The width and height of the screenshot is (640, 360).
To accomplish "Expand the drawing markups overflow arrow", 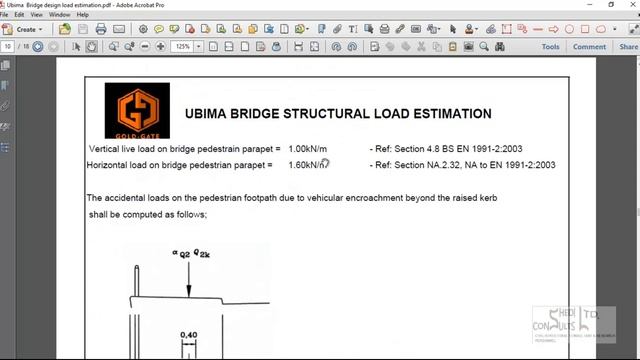I will 615,29.
